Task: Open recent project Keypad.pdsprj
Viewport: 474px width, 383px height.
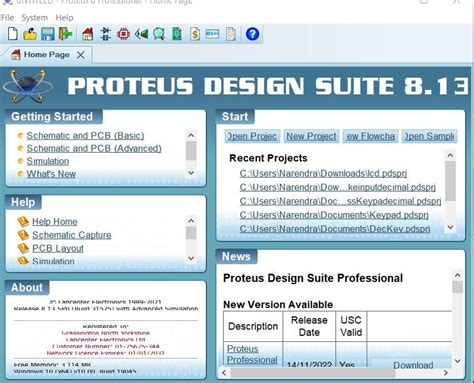Action: (x=334, y=215)
